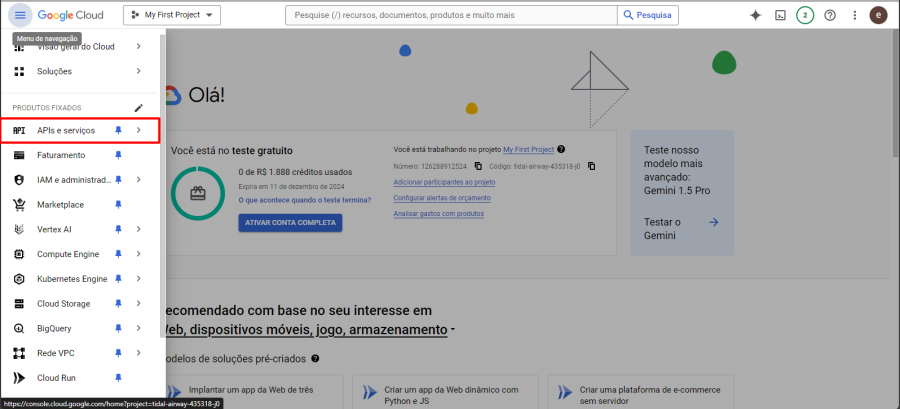Click the help icon beside My First Project link

[x=561, y=149]
